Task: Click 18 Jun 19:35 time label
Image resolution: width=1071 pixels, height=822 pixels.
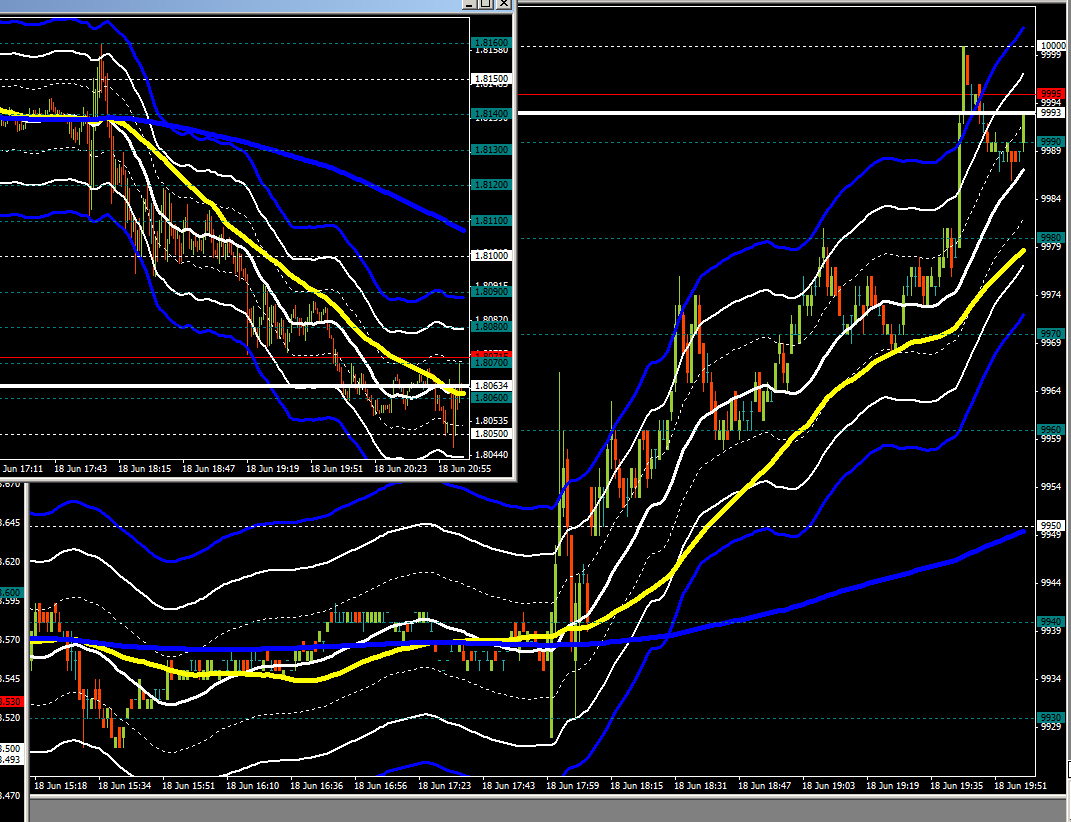Action: [x=956, y=786]
